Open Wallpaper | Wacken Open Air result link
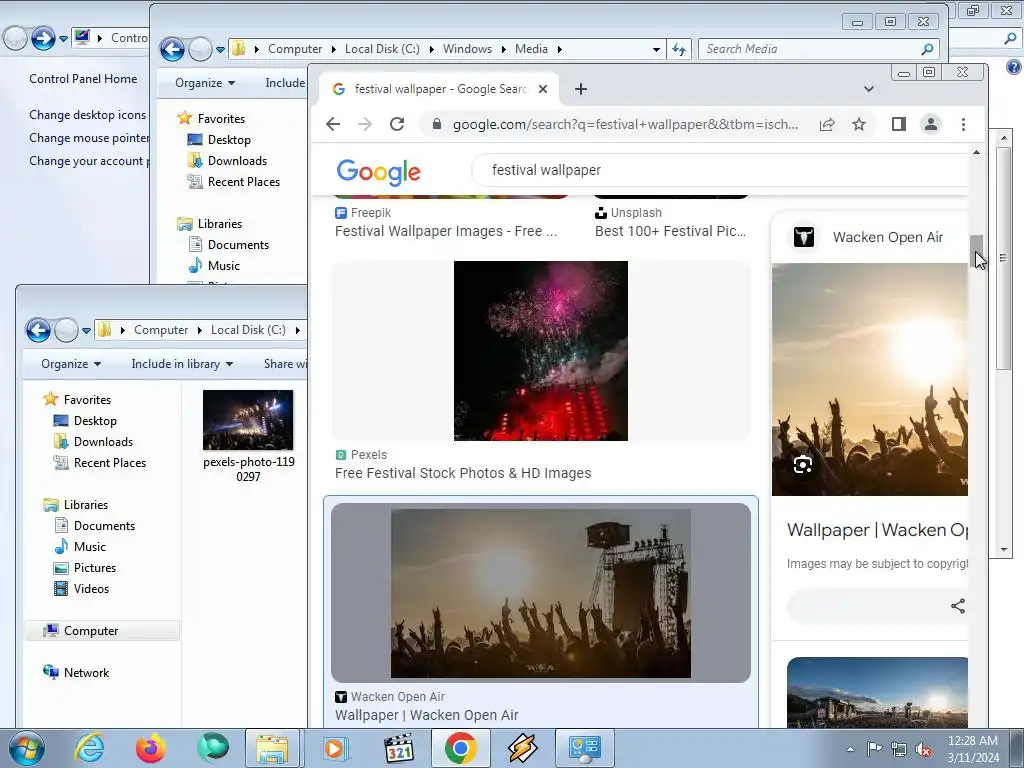 coord(426,715)
